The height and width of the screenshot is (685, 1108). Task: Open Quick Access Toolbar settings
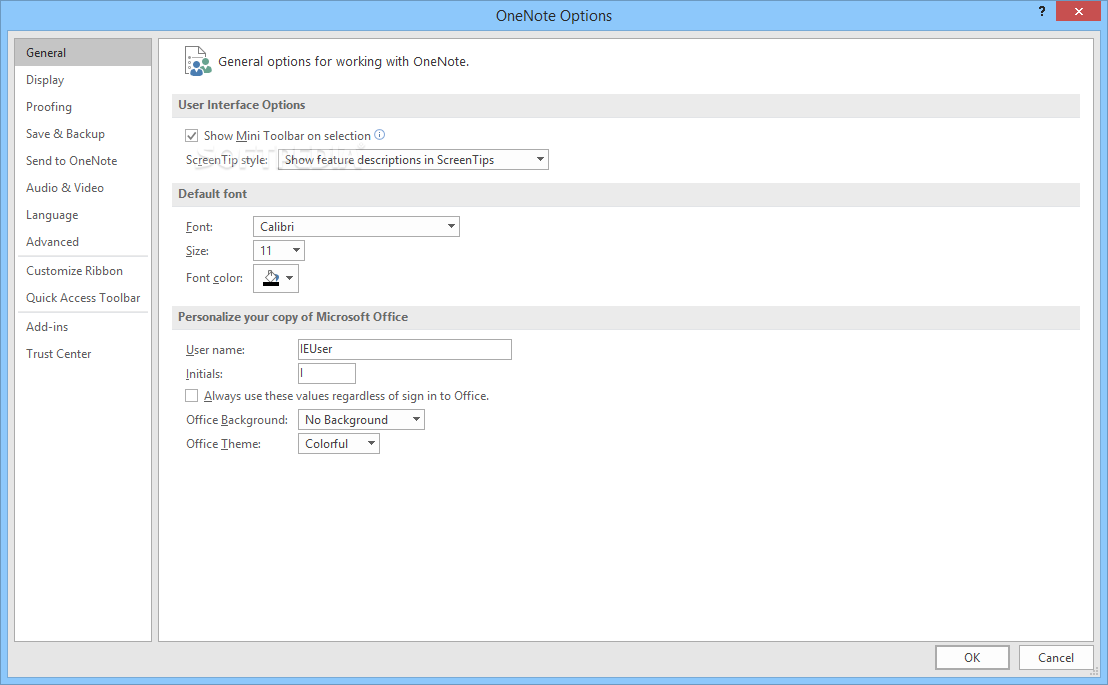83,298
